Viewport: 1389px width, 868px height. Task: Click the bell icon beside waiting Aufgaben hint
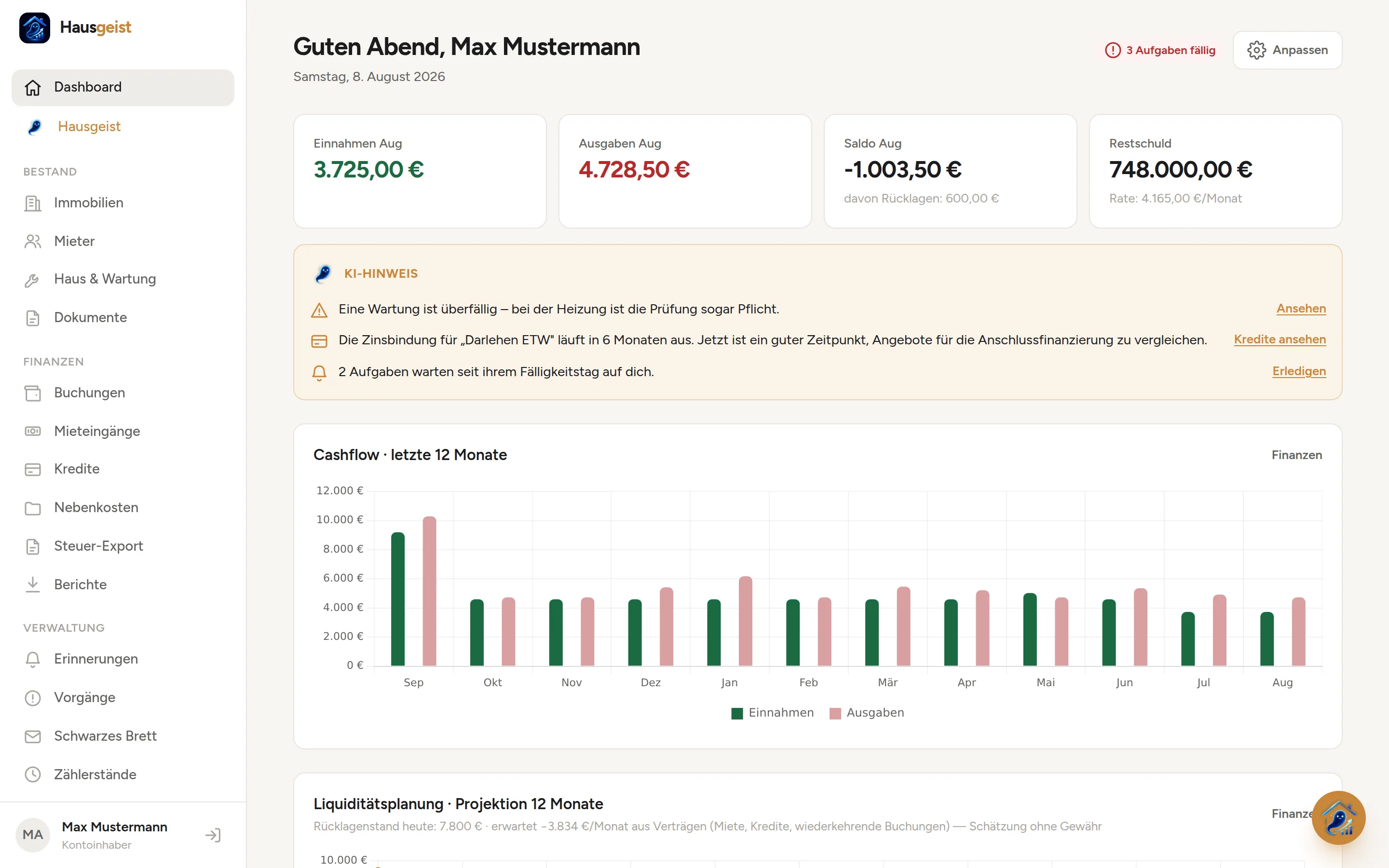(x=319, y=373)
